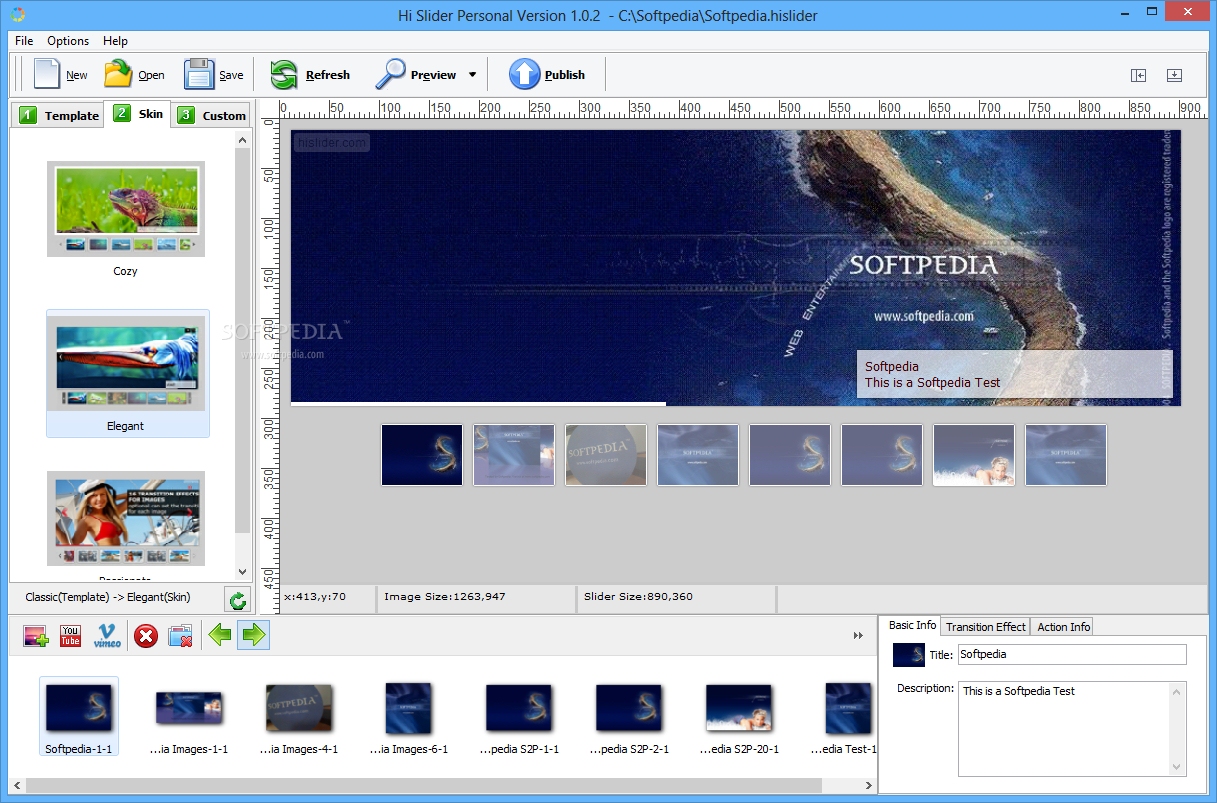Screen dimensions: 1217x803
Task: Move the selected slide left with green arrow
Action: coord(220,635)
